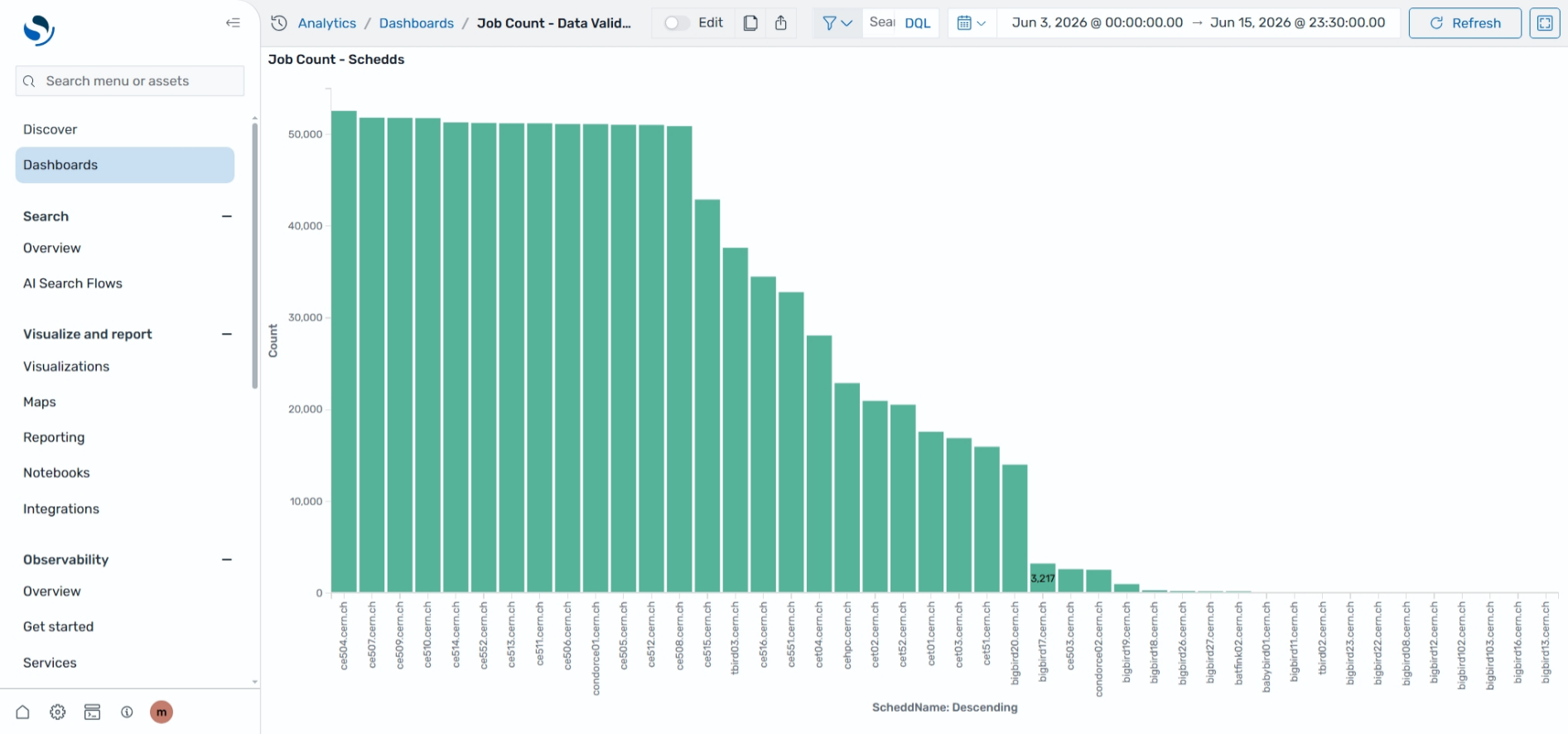This screenshot has height=734, width=1568.
Task: Open home icon in bottom bar
Action: (23, 712)
